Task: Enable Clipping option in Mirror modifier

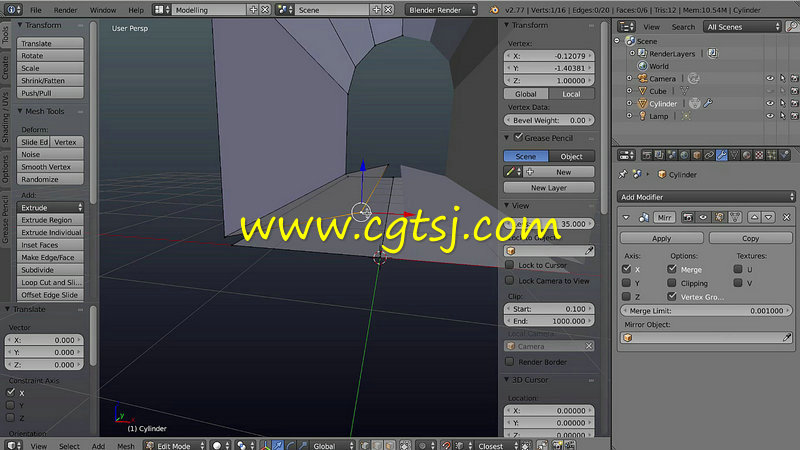Action: coord(671,283)
